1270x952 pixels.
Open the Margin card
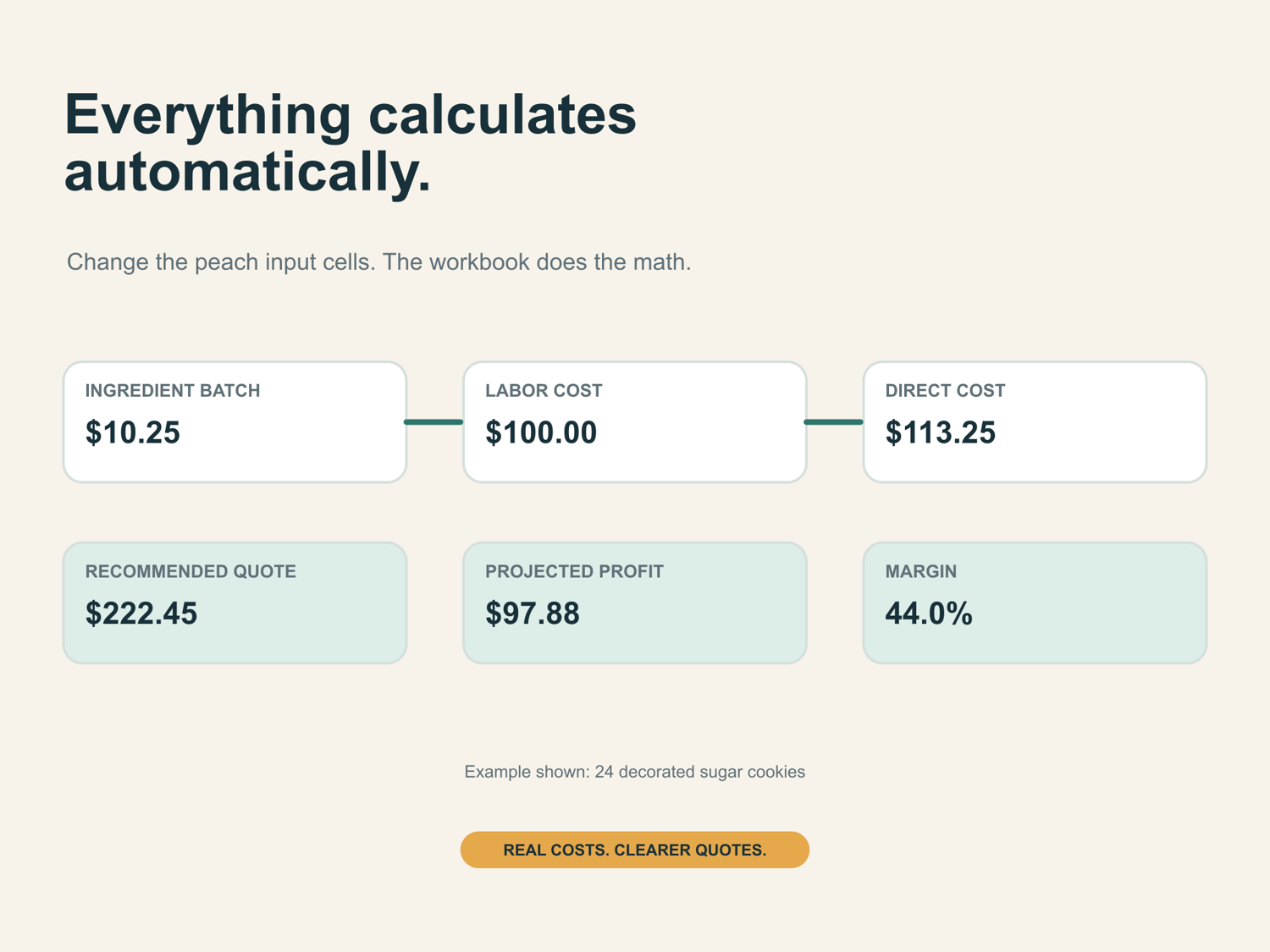(1035, 603)
